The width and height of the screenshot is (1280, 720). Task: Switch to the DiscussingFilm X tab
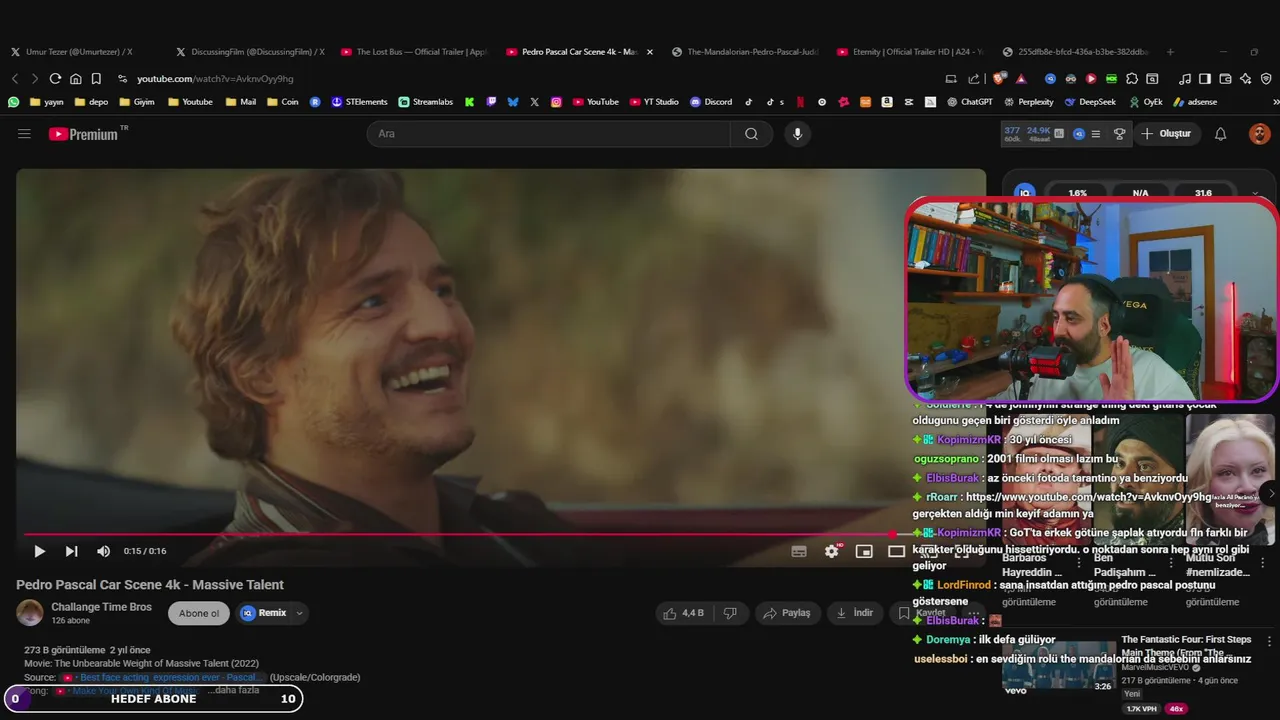[250, 51]
